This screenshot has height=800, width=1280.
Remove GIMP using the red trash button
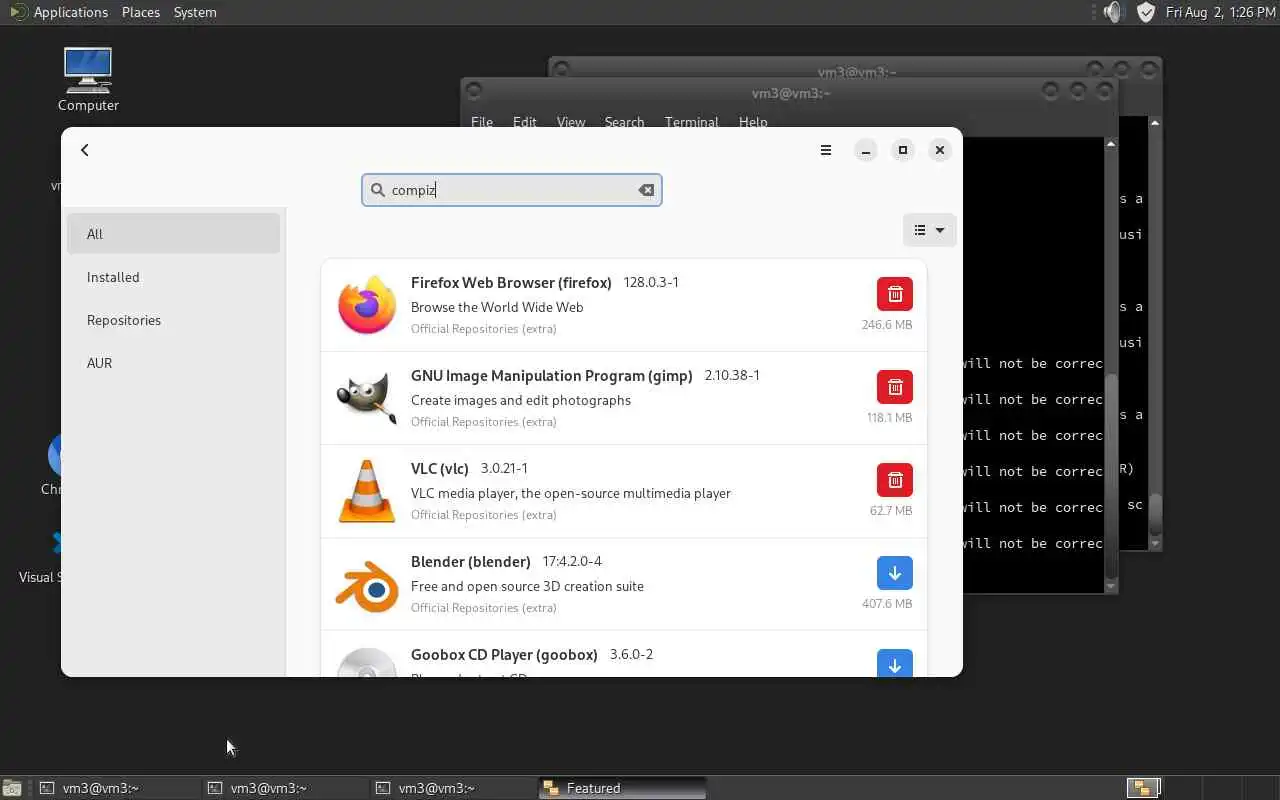(895, 387)
